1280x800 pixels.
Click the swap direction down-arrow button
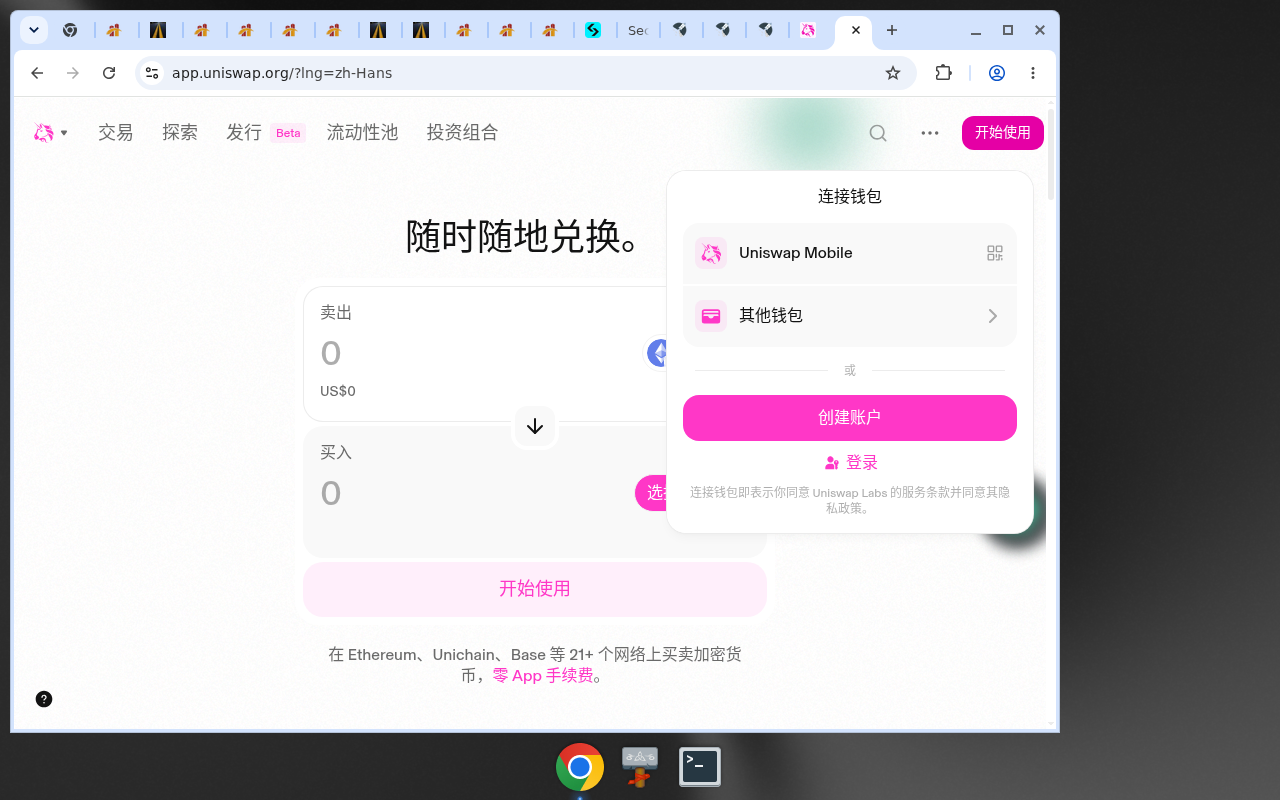[x=535, y=426]
